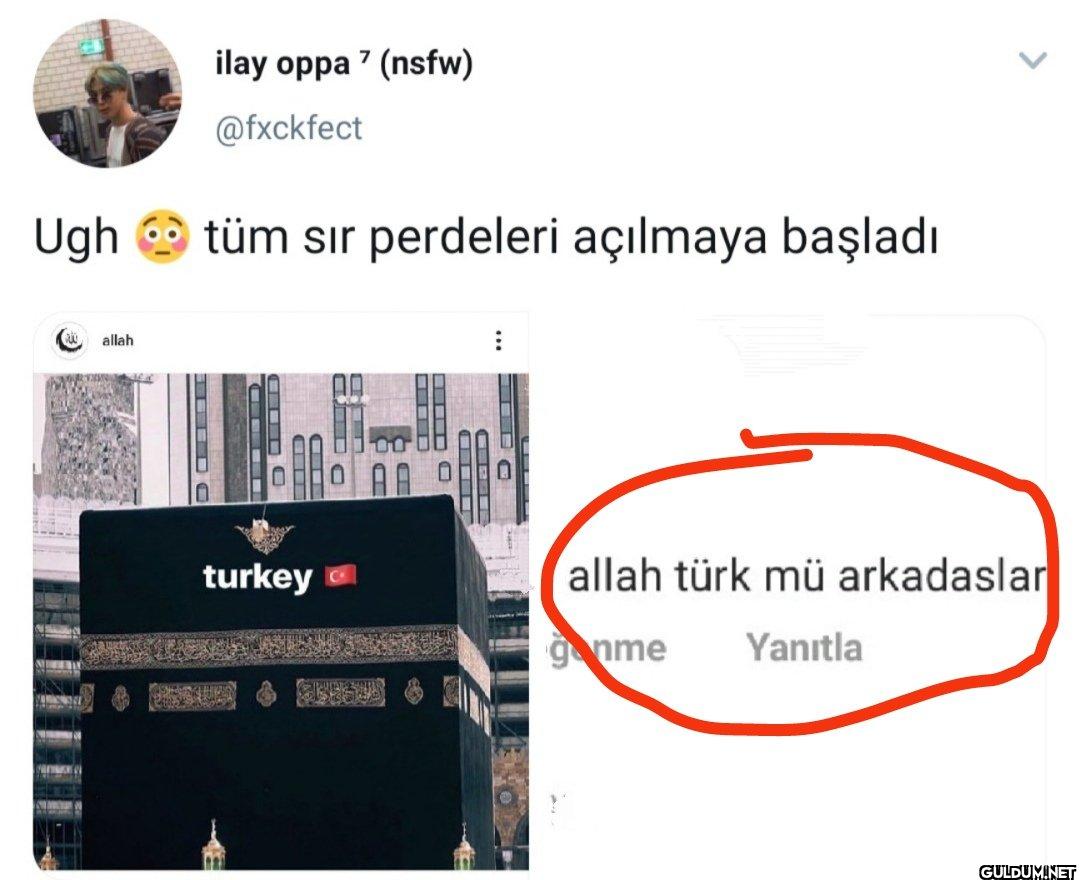Open the tweet author's profile picture

click(107, 93)
